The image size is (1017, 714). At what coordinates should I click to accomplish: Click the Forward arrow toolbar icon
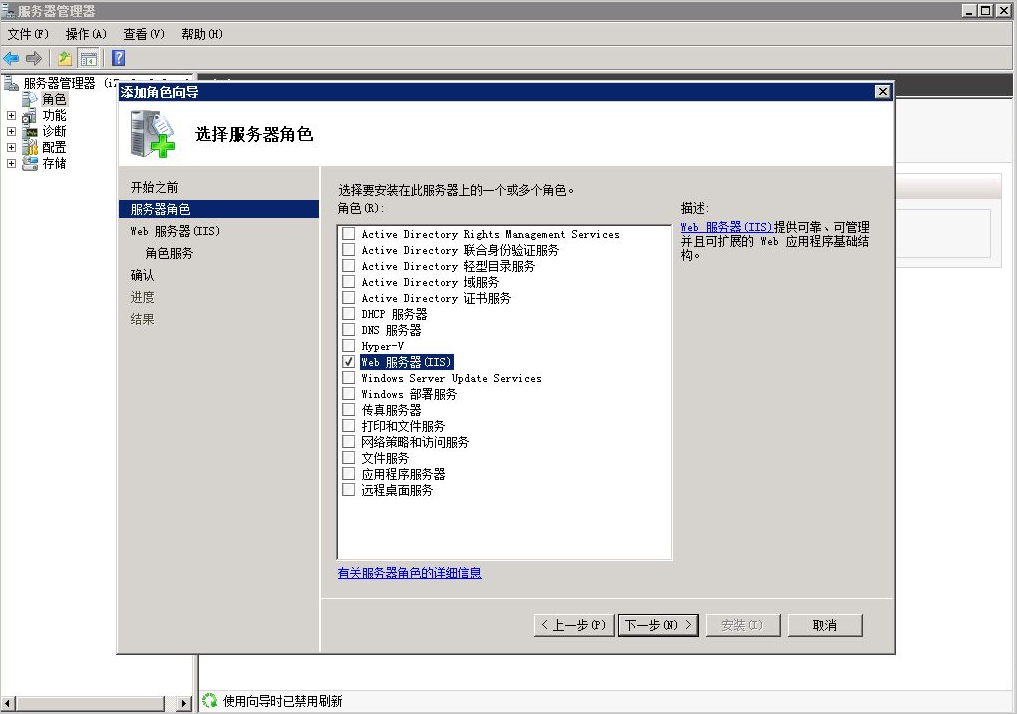click(34, 58)
